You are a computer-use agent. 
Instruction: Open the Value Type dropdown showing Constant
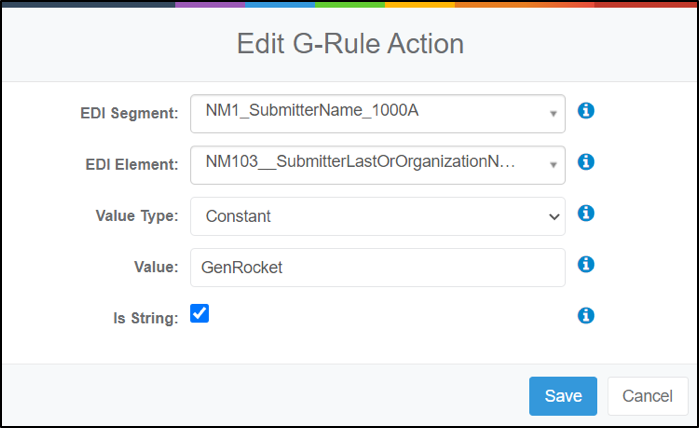(378, 216)
